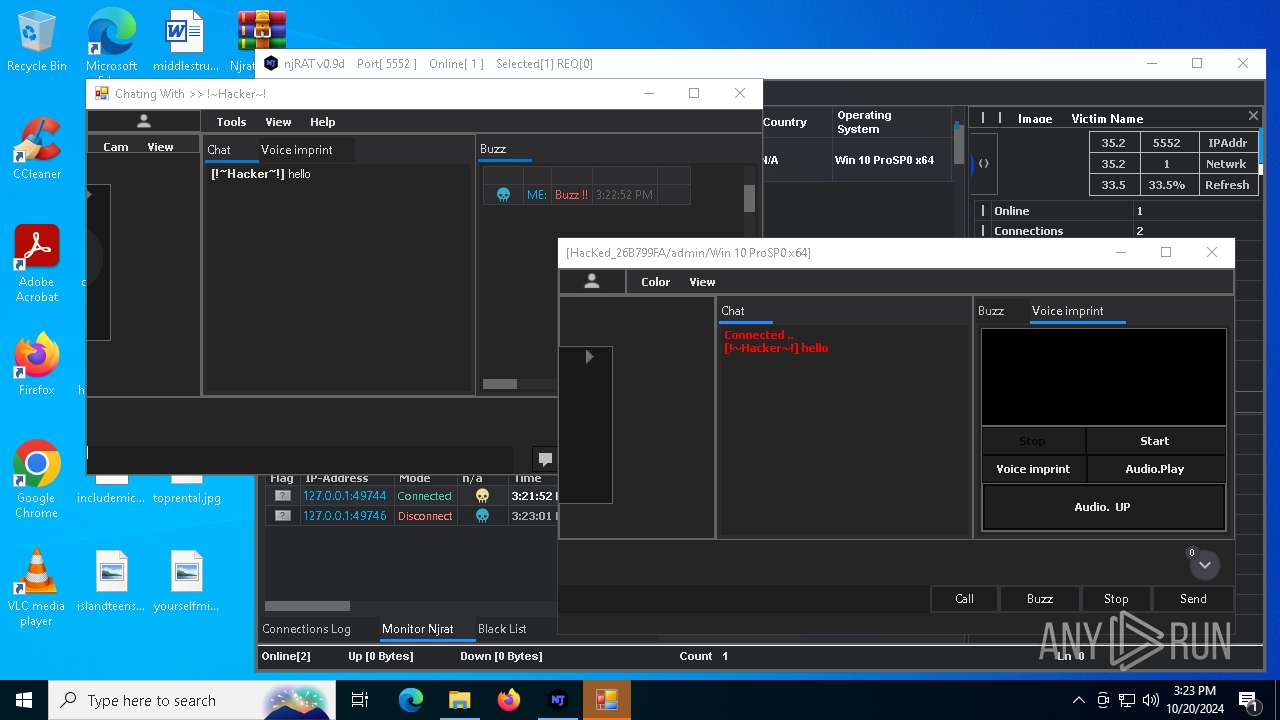Click flag icon of 127.0.0.1:49744 row

pos(283,496)
